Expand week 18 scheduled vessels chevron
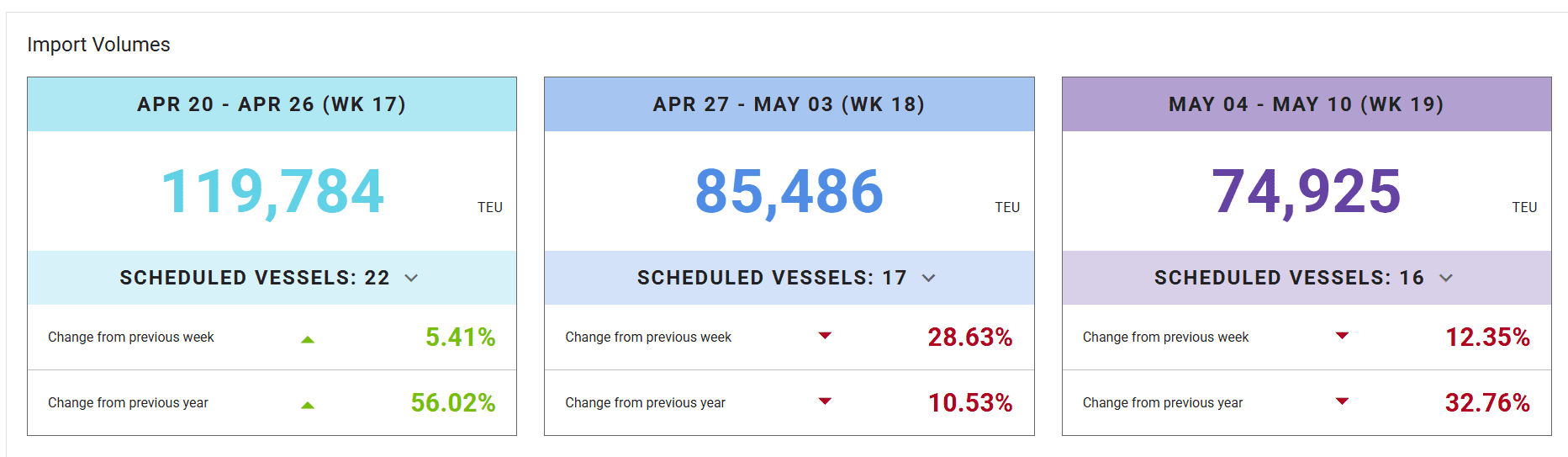1568x457 pixels. click(928, 278)
